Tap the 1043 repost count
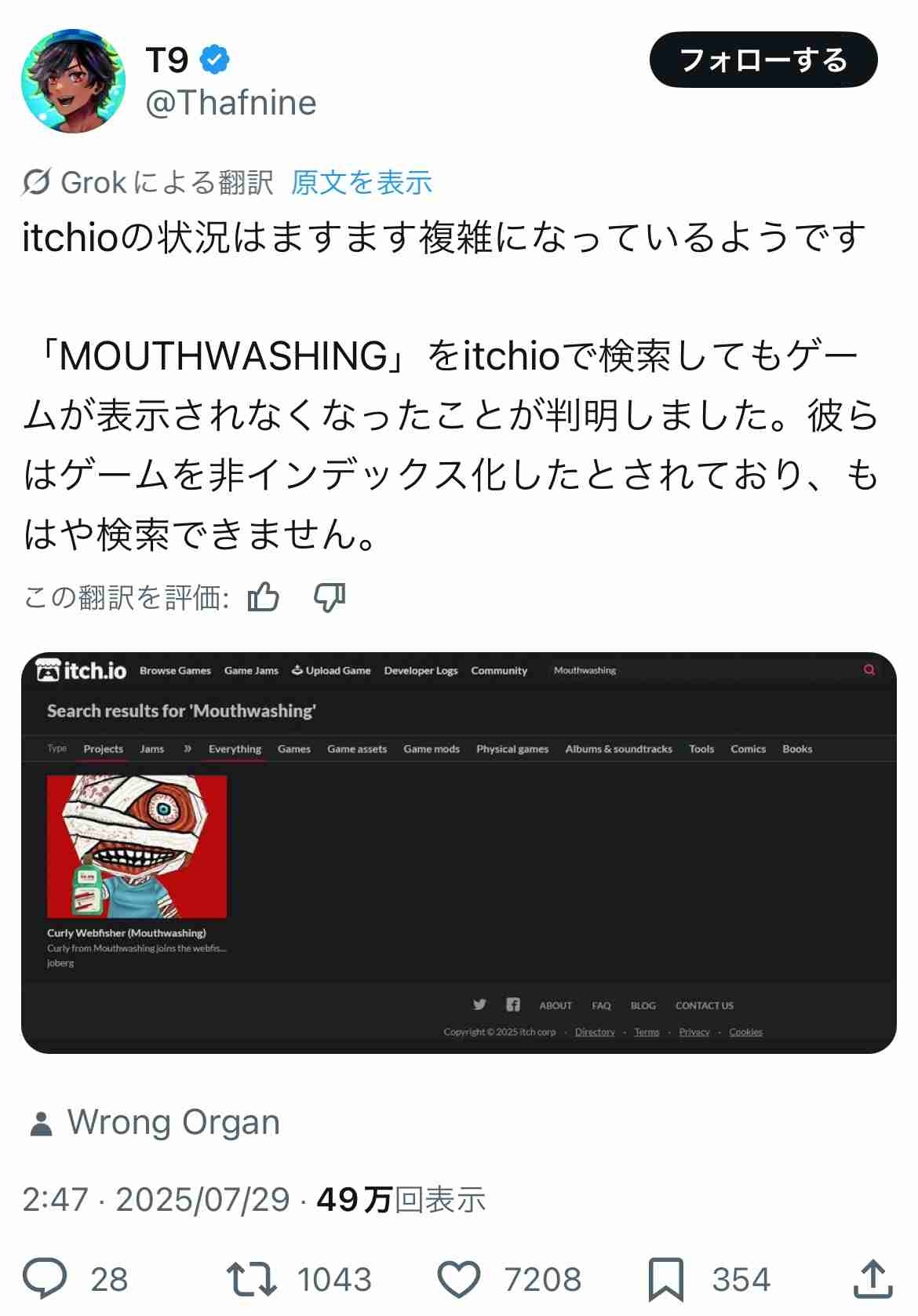 [x=334, y=1279]
